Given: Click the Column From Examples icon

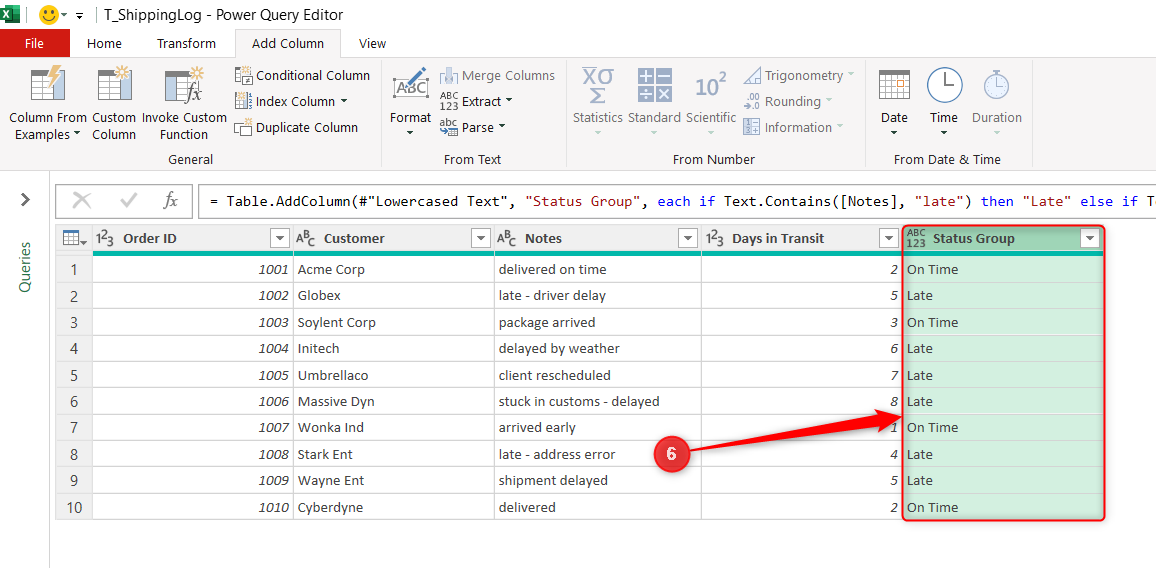Looking at the screenshot, I should 48,86.
